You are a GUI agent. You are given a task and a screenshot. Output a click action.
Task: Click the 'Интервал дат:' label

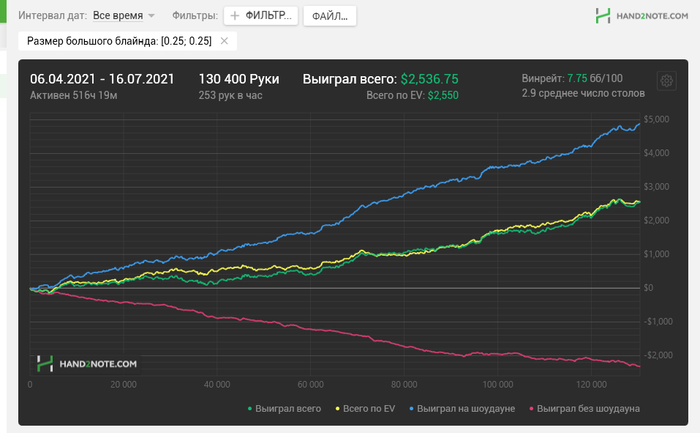tap(53, 15)
